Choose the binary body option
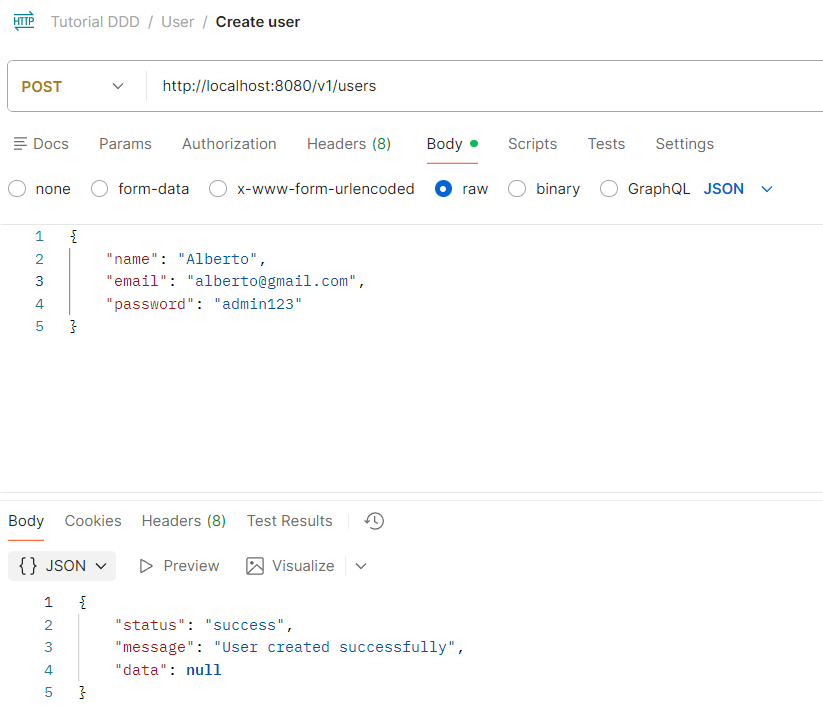 point(517,189)
